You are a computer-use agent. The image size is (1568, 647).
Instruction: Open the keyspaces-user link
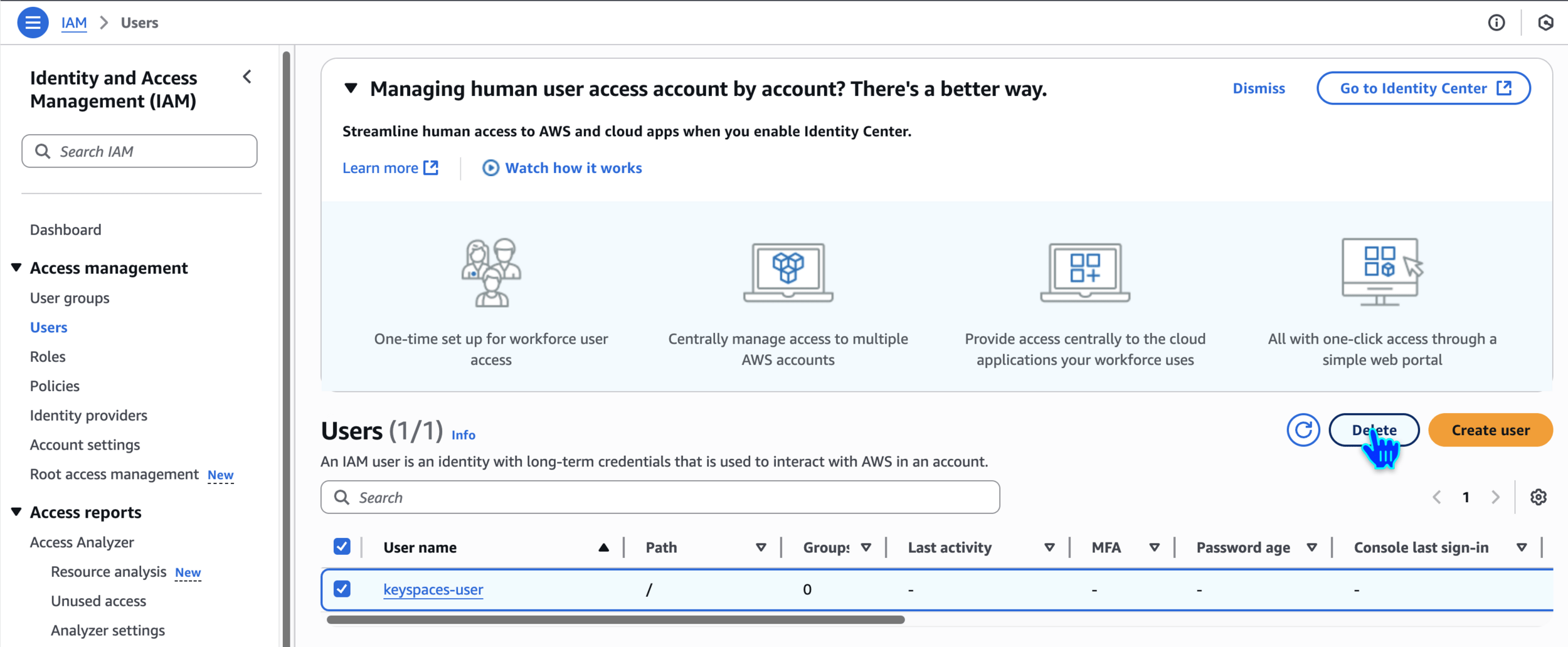pos(433,589)
